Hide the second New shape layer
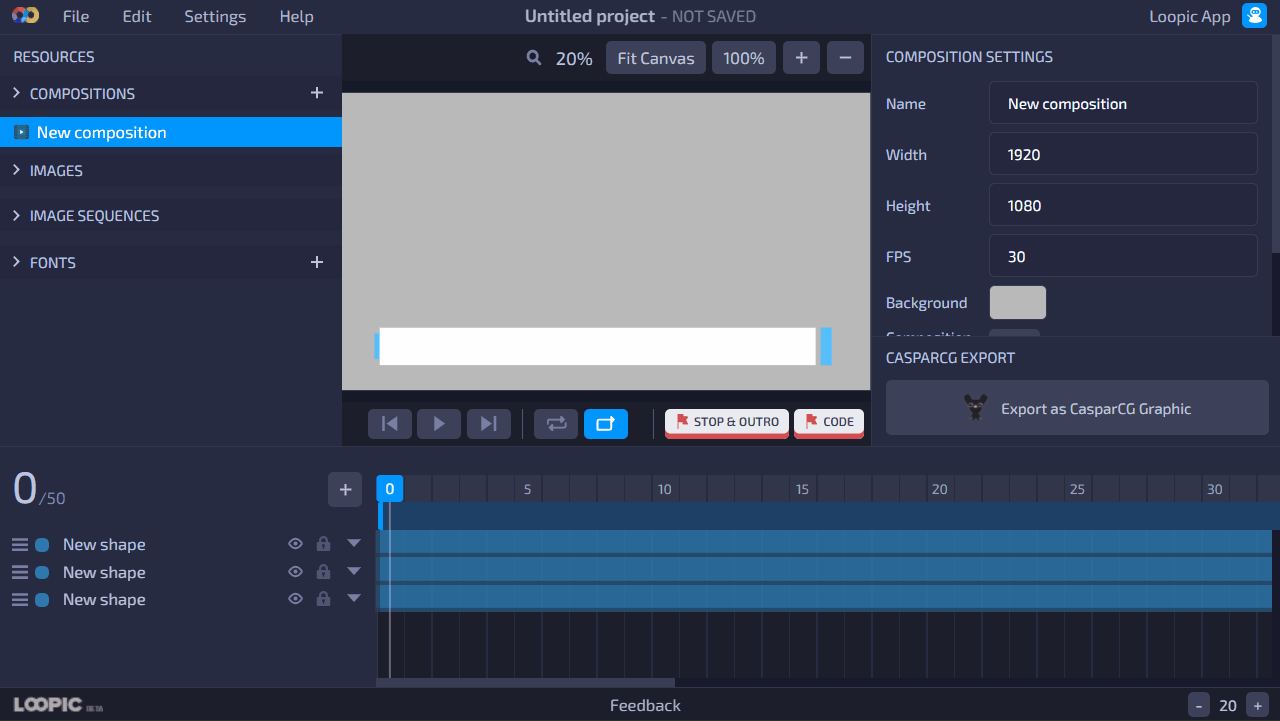This screenshot has height=721, width=1280. click(295, 572)
